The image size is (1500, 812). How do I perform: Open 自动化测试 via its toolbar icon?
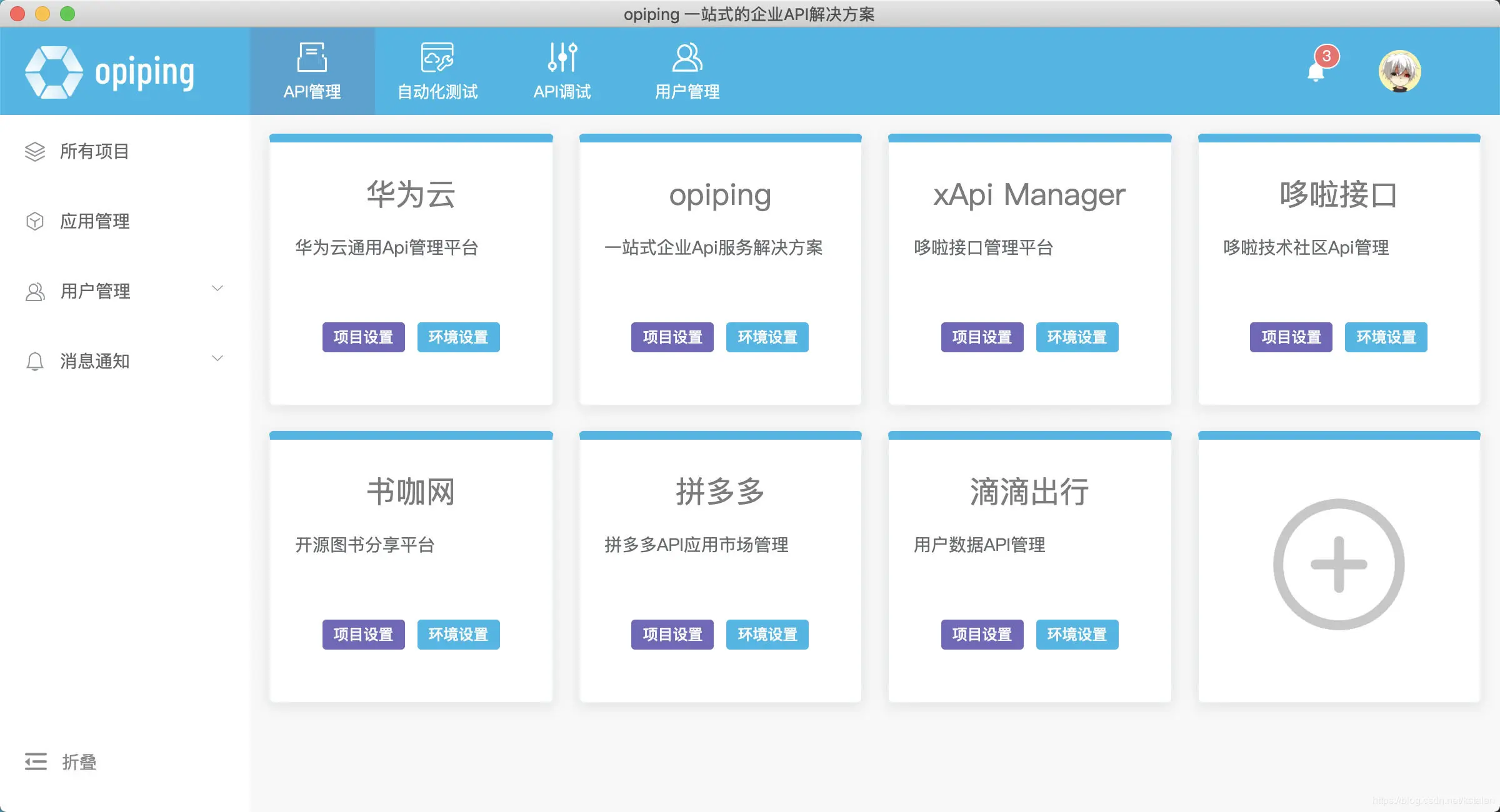tap(436, 56)
